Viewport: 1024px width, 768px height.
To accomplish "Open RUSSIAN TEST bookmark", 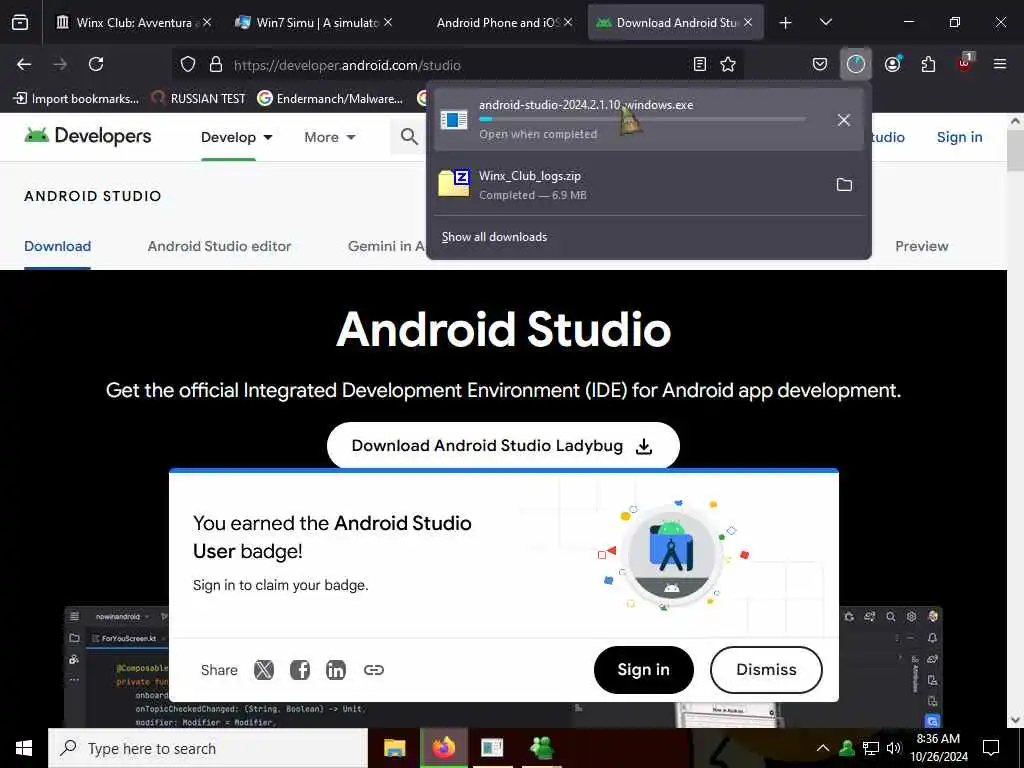I will (x=198, y=99).
